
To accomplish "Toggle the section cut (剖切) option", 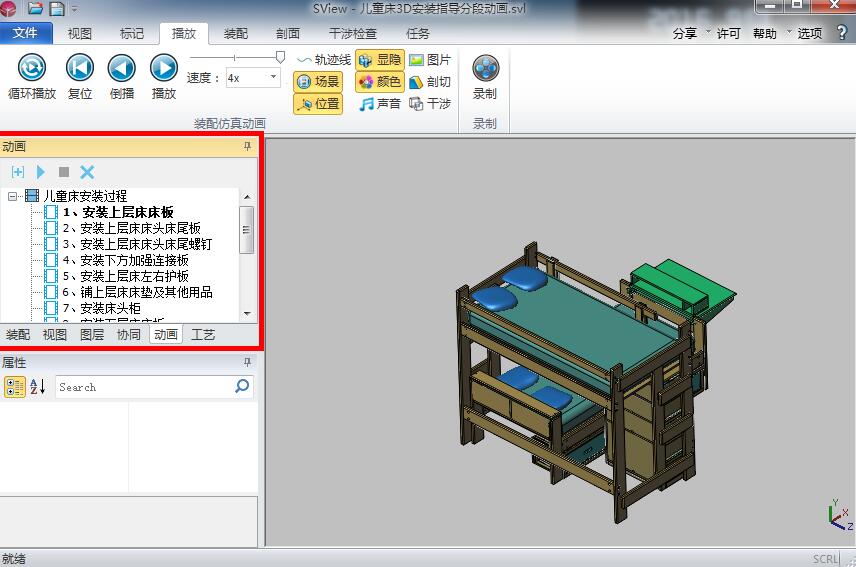I will [x=430, y=82].
